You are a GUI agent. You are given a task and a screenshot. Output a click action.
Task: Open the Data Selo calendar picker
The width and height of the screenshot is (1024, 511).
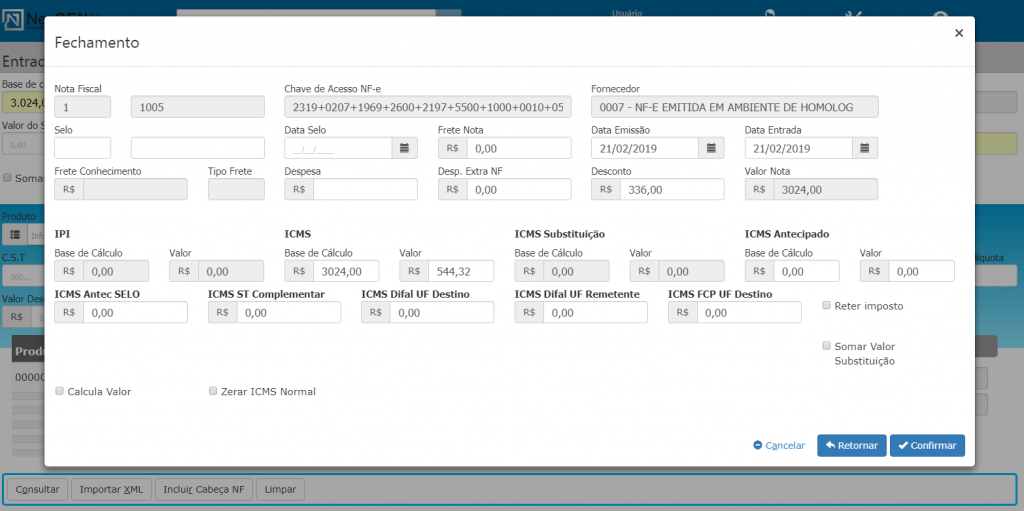404,148
